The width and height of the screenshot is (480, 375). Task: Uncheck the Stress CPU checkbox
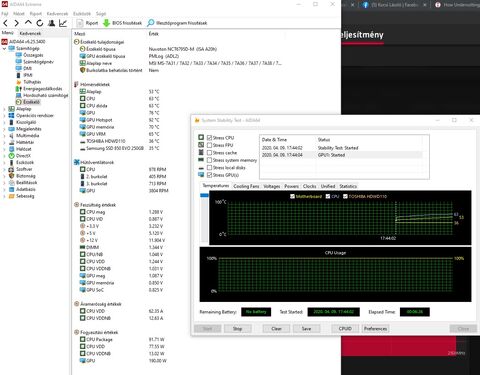click(209, 138)
